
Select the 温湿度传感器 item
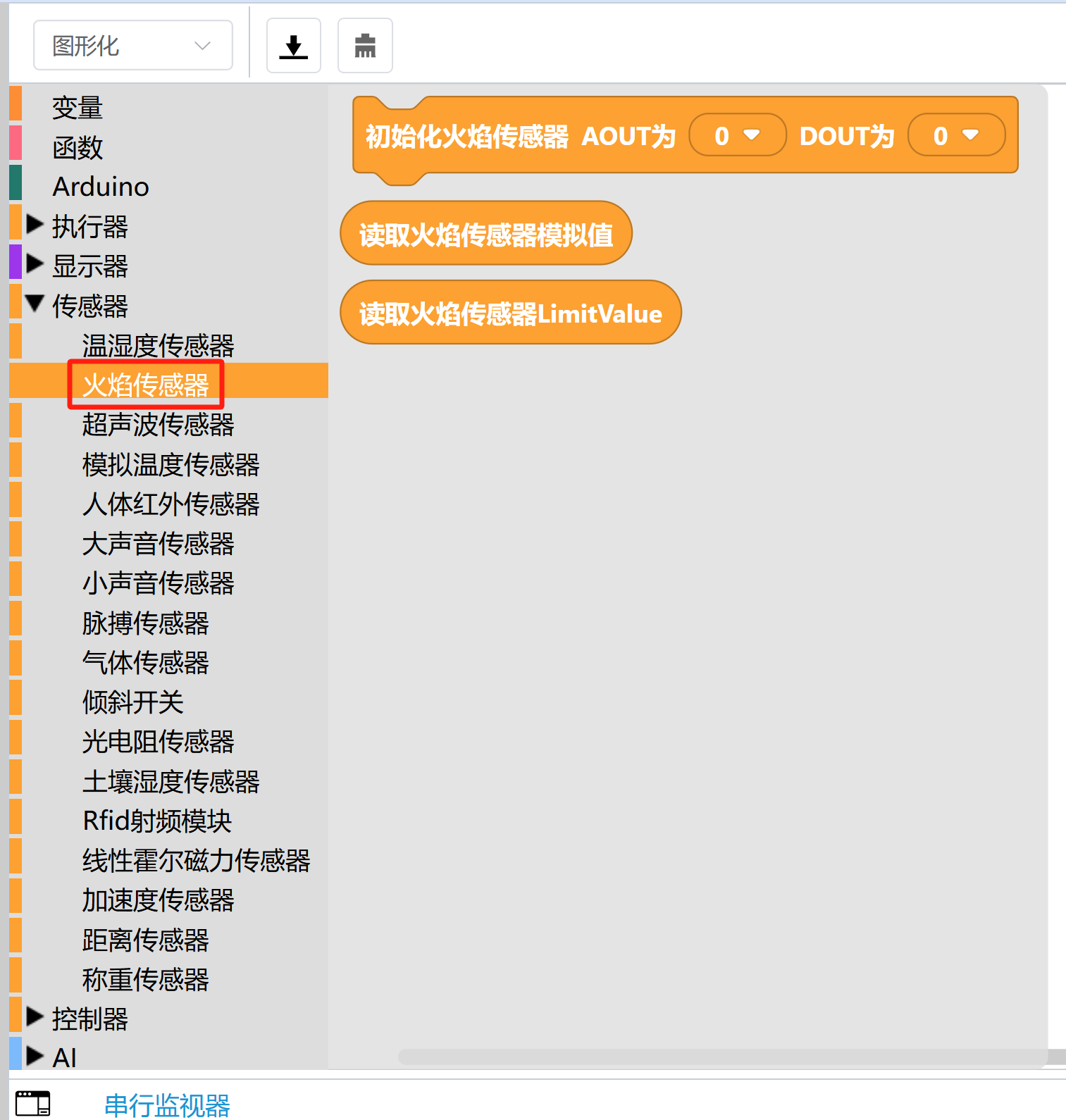(158, 345)
